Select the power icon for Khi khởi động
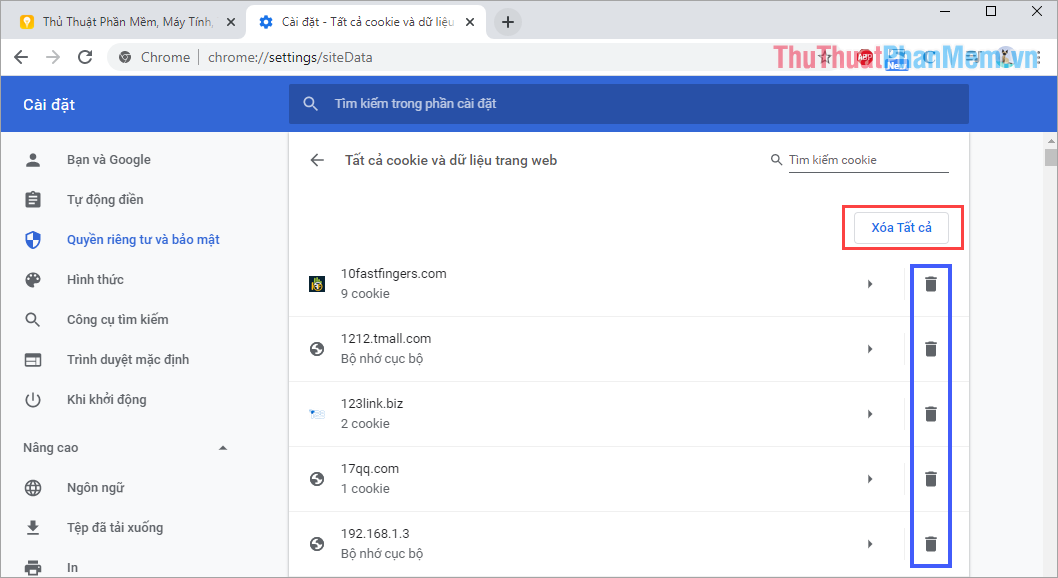This screenshot has width=1058, height=578. click(33, 399)
